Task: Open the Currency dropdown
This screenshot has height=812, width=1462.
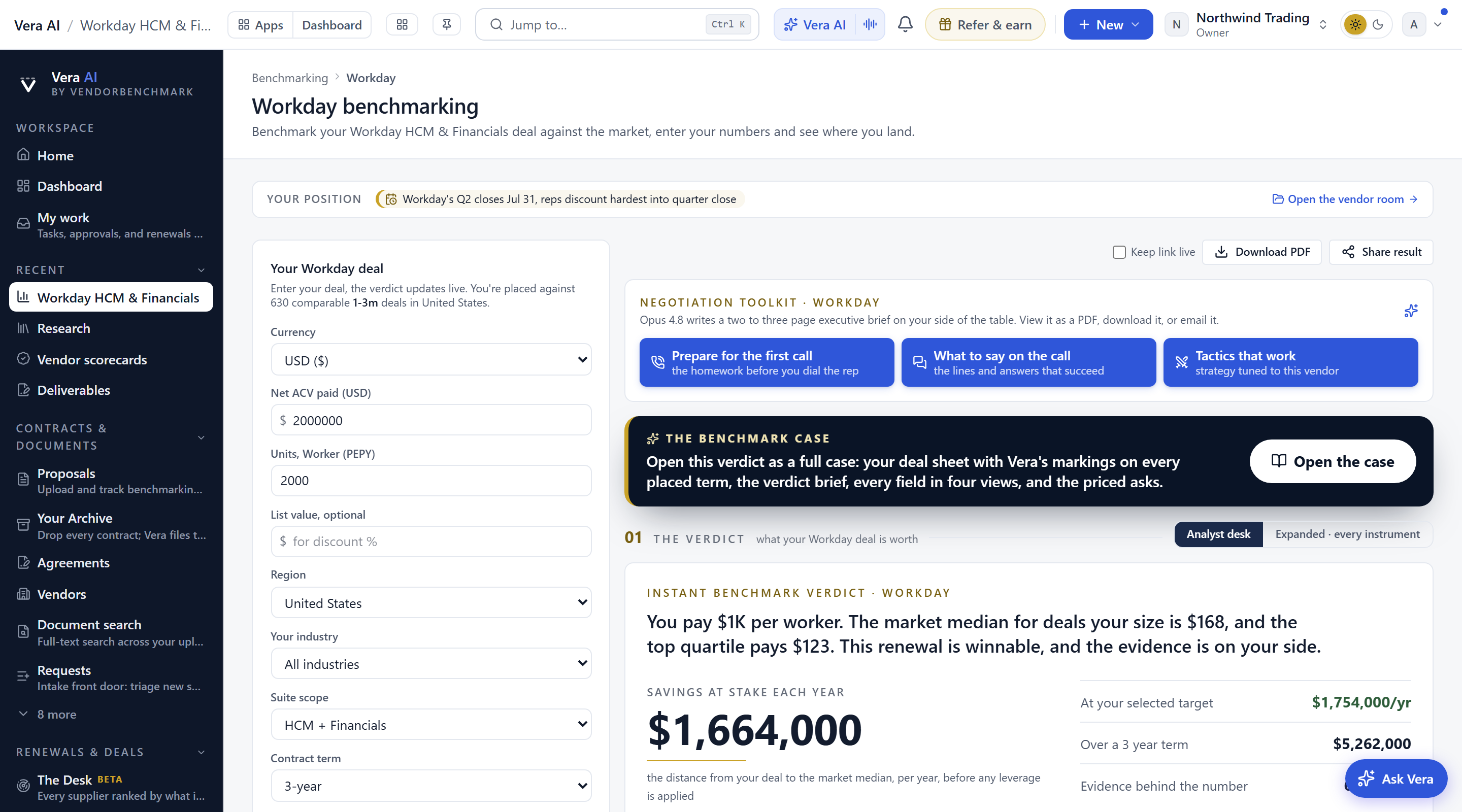Action: pyautogui.click(x=431, y=360)
